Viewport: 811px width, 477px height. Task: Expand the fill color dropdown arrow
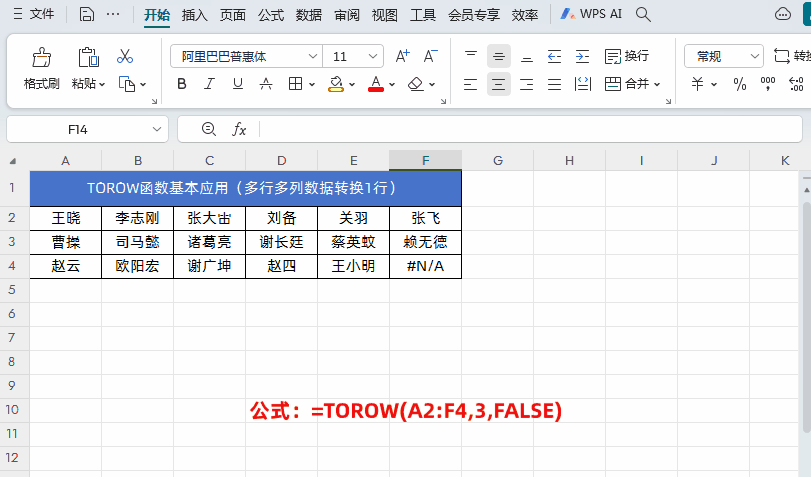(x=352, y=84)
